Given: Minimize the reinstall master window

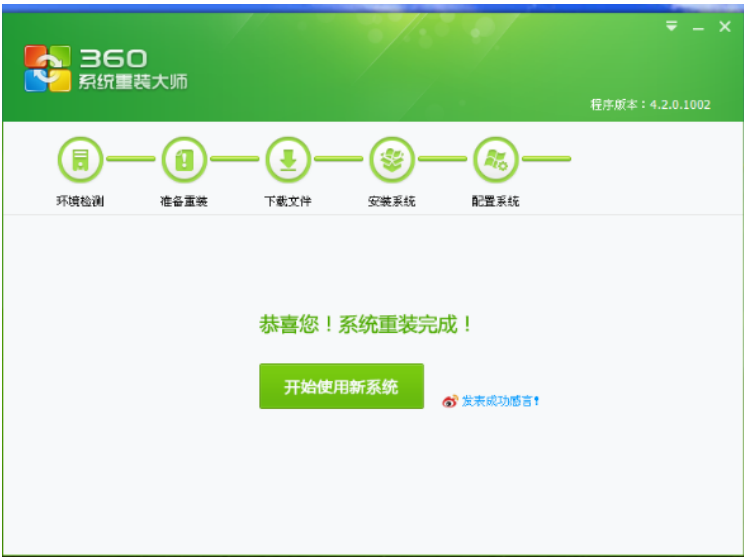Looking at the screenshot, I should coord(698,29).
